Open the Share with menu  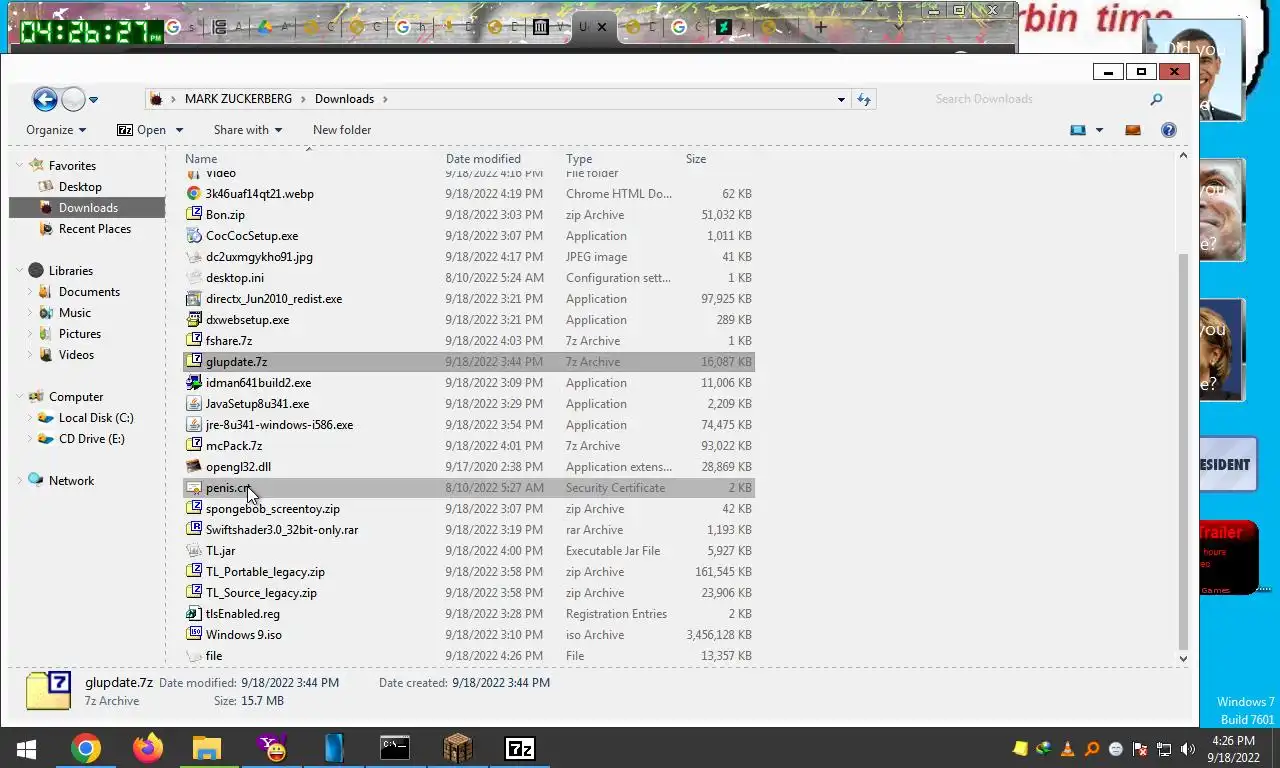tap(247, 130)
